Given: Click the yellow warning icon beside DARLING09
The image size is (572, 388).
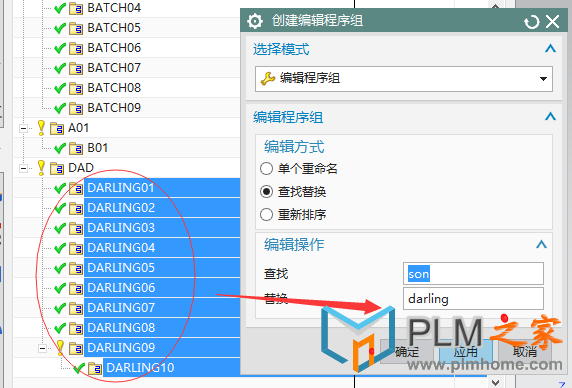Looking at the screenshot, I should [x=60, y=348].
